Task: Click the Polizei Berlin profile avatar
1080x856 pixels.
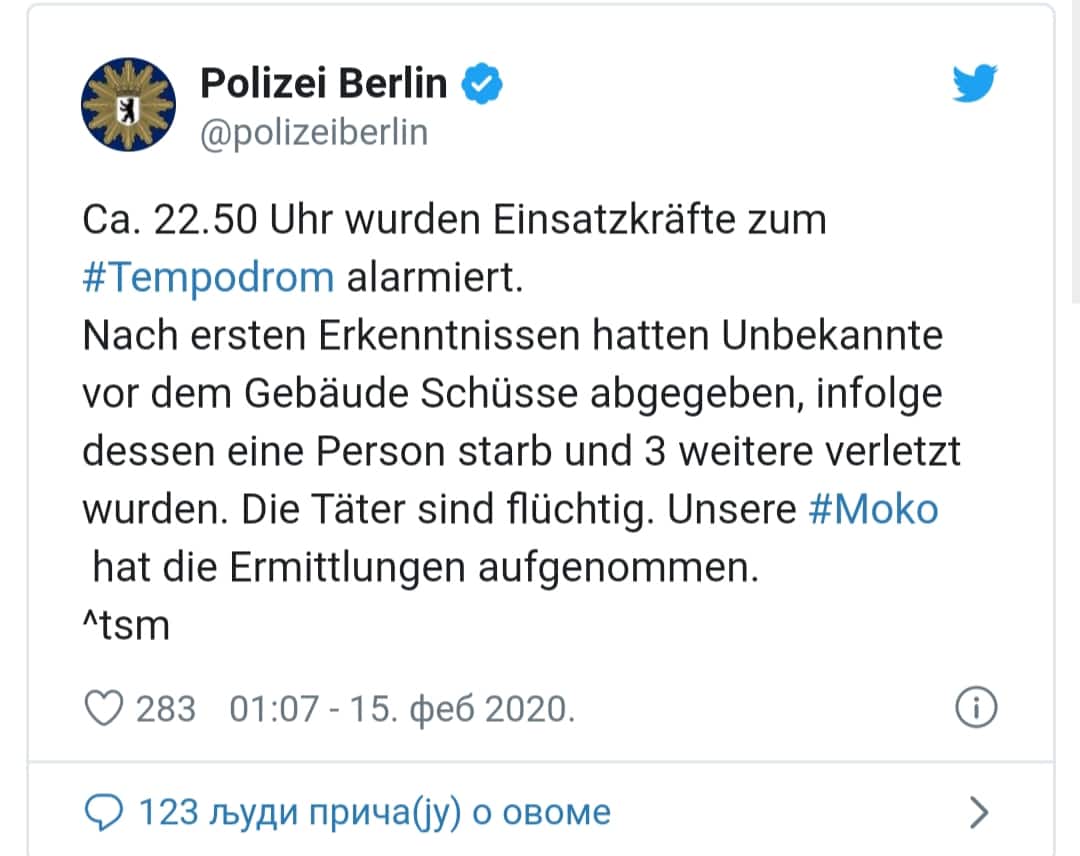Action: [x=127, y=104]
